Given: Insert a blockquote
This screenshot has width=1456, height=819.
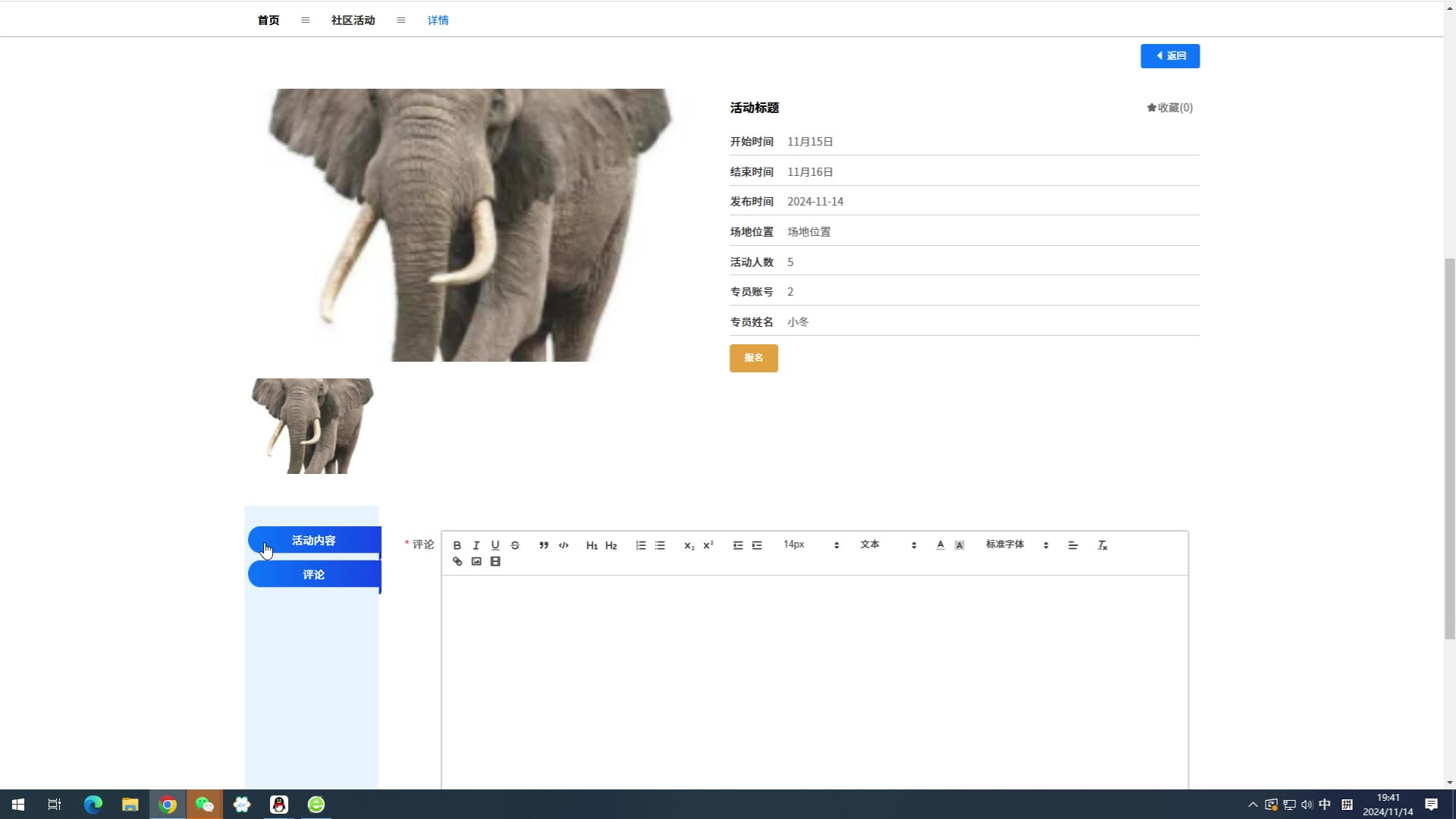Looking at the screenshot, I should point(544,545).
